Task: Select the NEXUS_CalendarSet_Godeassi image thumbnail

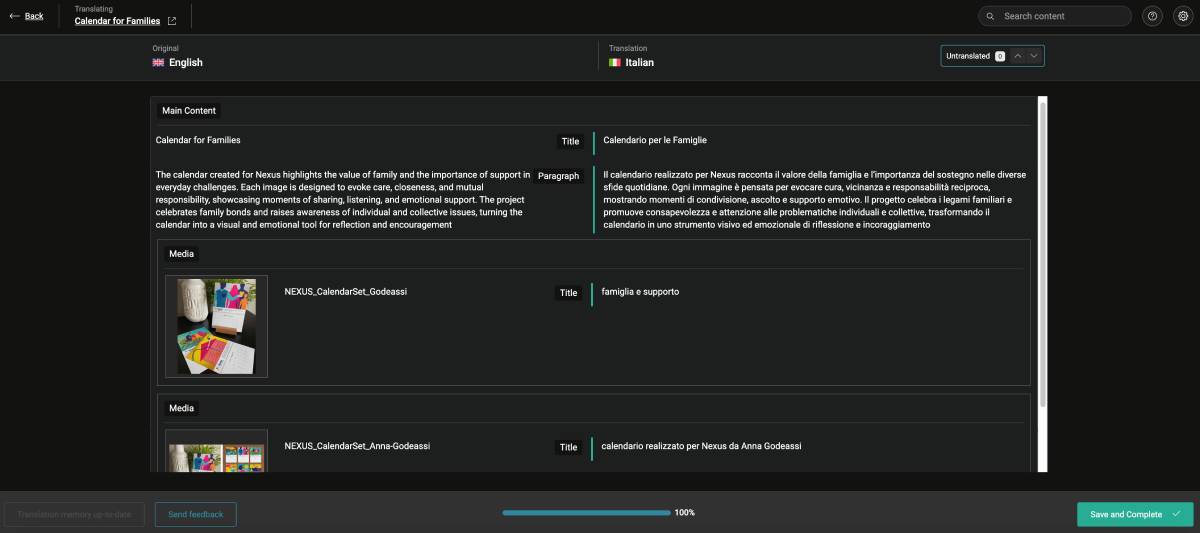Action: (x=216, y=326)
